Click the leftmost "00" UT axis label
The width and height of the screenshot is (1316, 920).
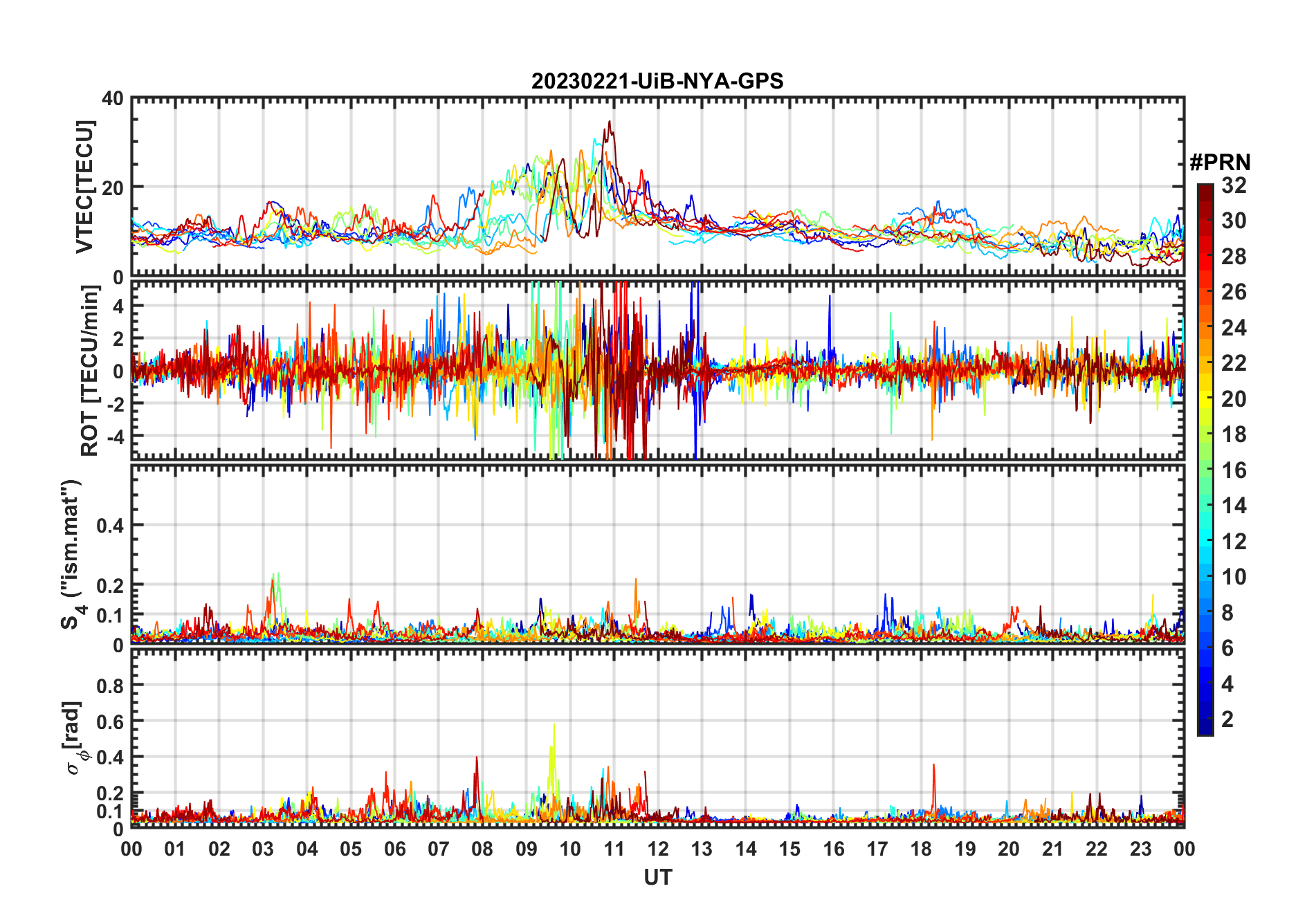pos(131,849)
